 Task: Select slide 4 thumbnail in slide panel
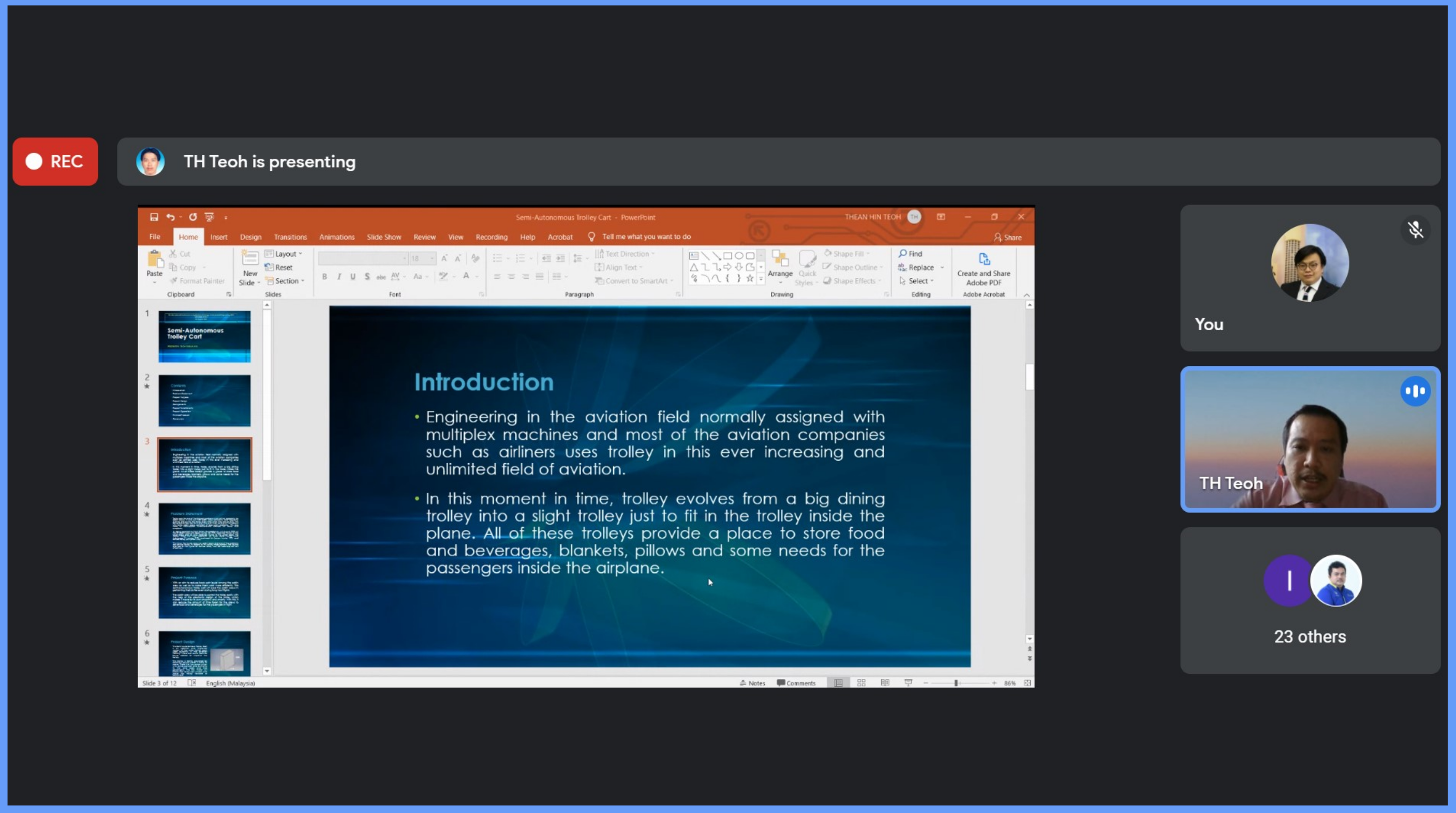[x=204, y=528]
